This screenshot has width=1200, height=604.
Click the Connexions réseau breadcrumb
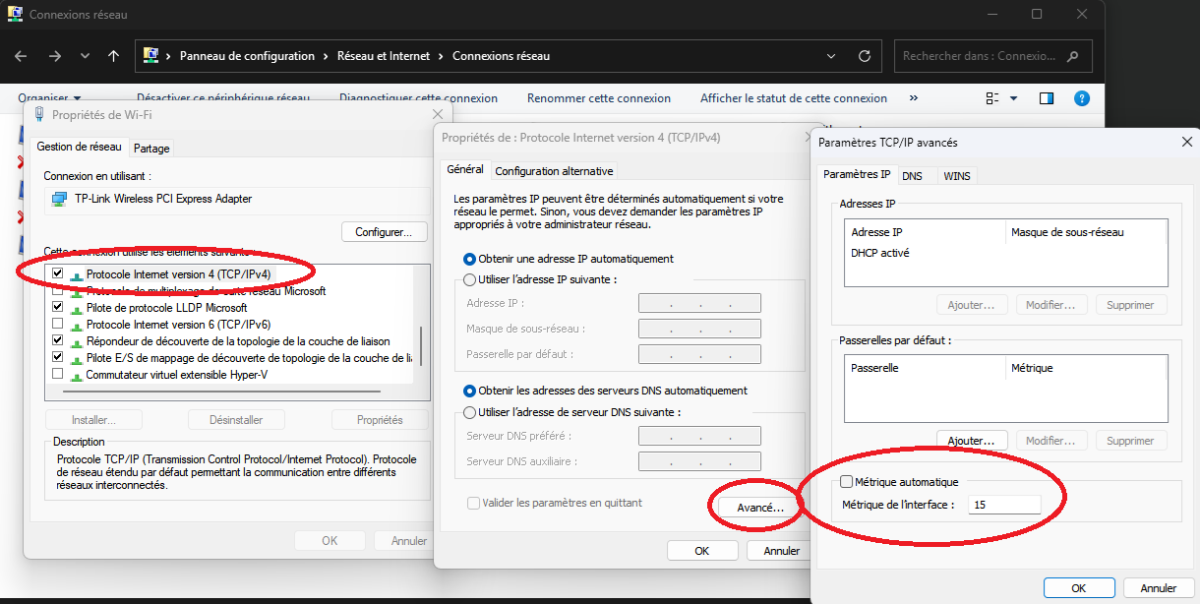coord(501,56)
